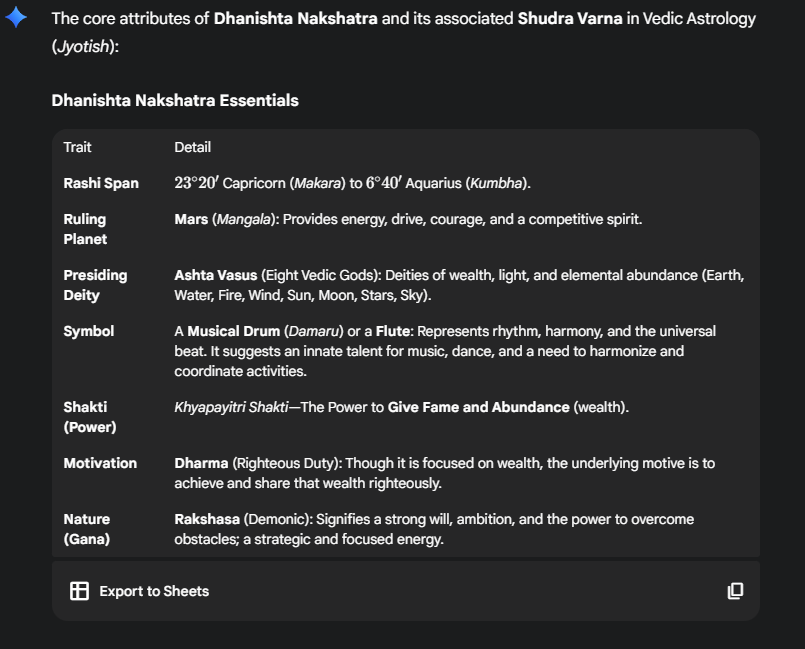Viewport: 805px width, 649px height.
Task: Click the Symbol row label
Action: pyautogui.click(x=88, y=331)
